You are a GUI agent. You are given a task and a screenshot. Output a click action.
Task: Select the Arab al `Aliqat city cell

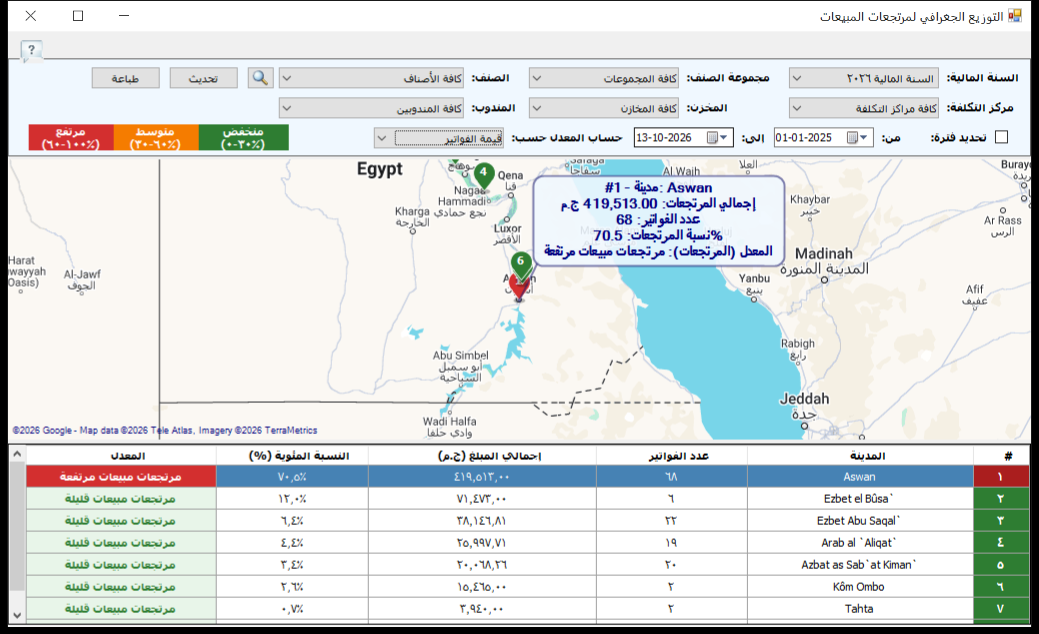point(860,543)
